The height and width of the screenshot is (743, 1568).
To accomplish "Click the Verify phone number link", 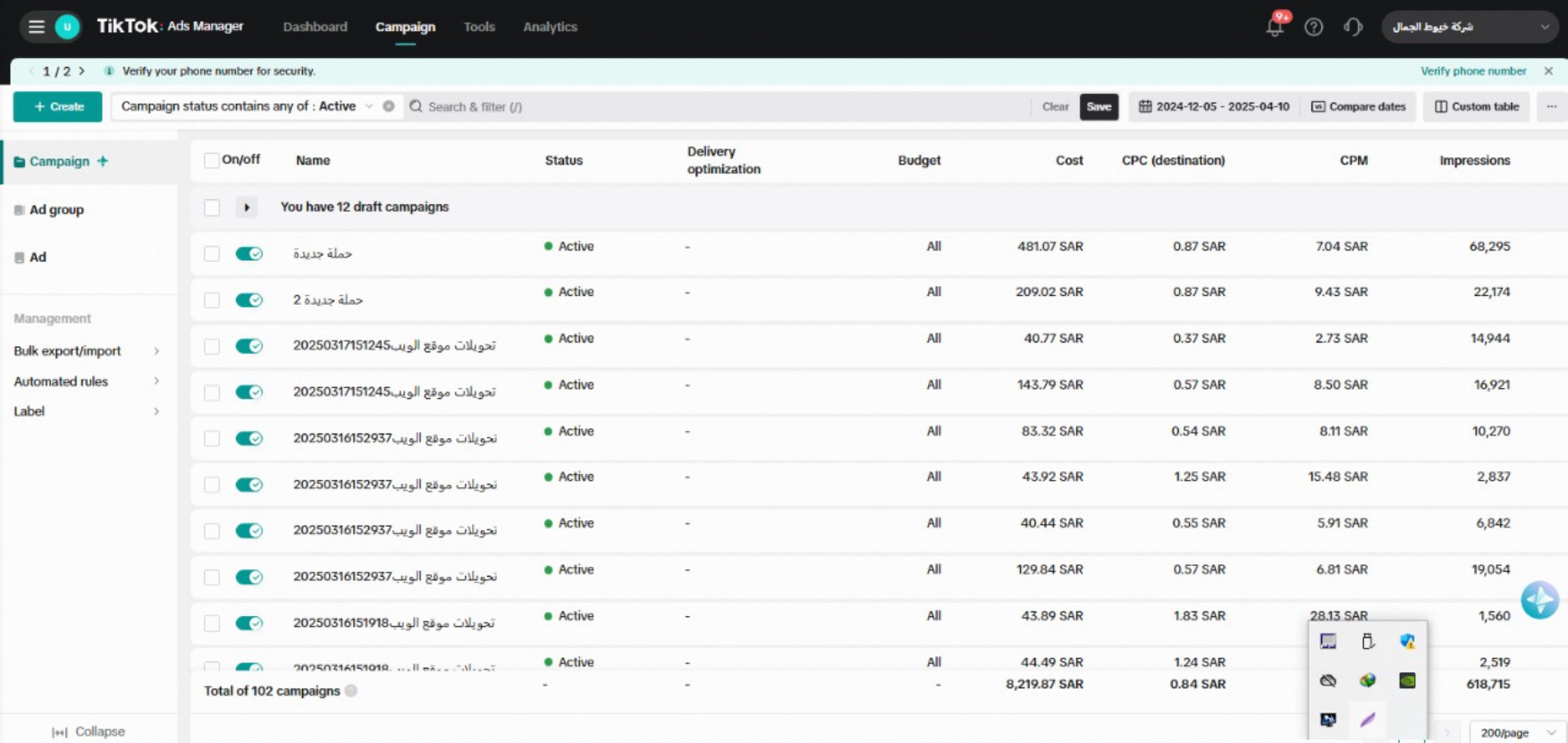I will pos(1472,71).
